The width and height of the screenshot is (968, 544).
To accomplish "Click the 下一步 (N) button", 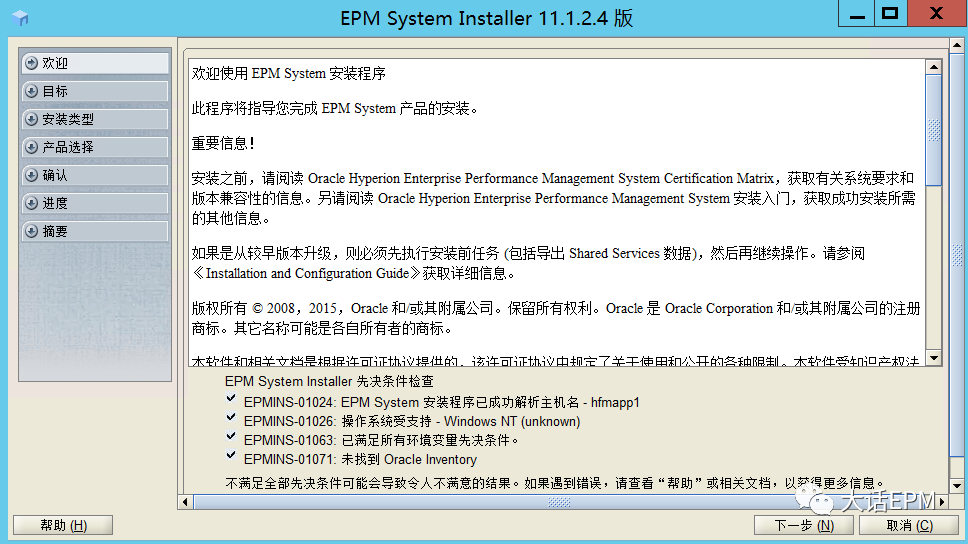I will tap(804, 525).
